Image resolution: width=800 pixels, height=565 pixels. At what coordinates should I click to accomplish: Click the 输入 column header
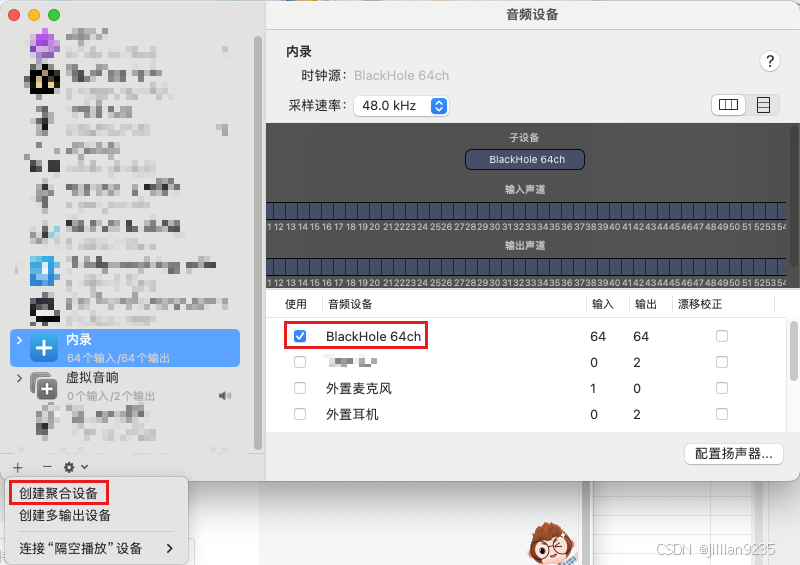(x=603, y=304)
